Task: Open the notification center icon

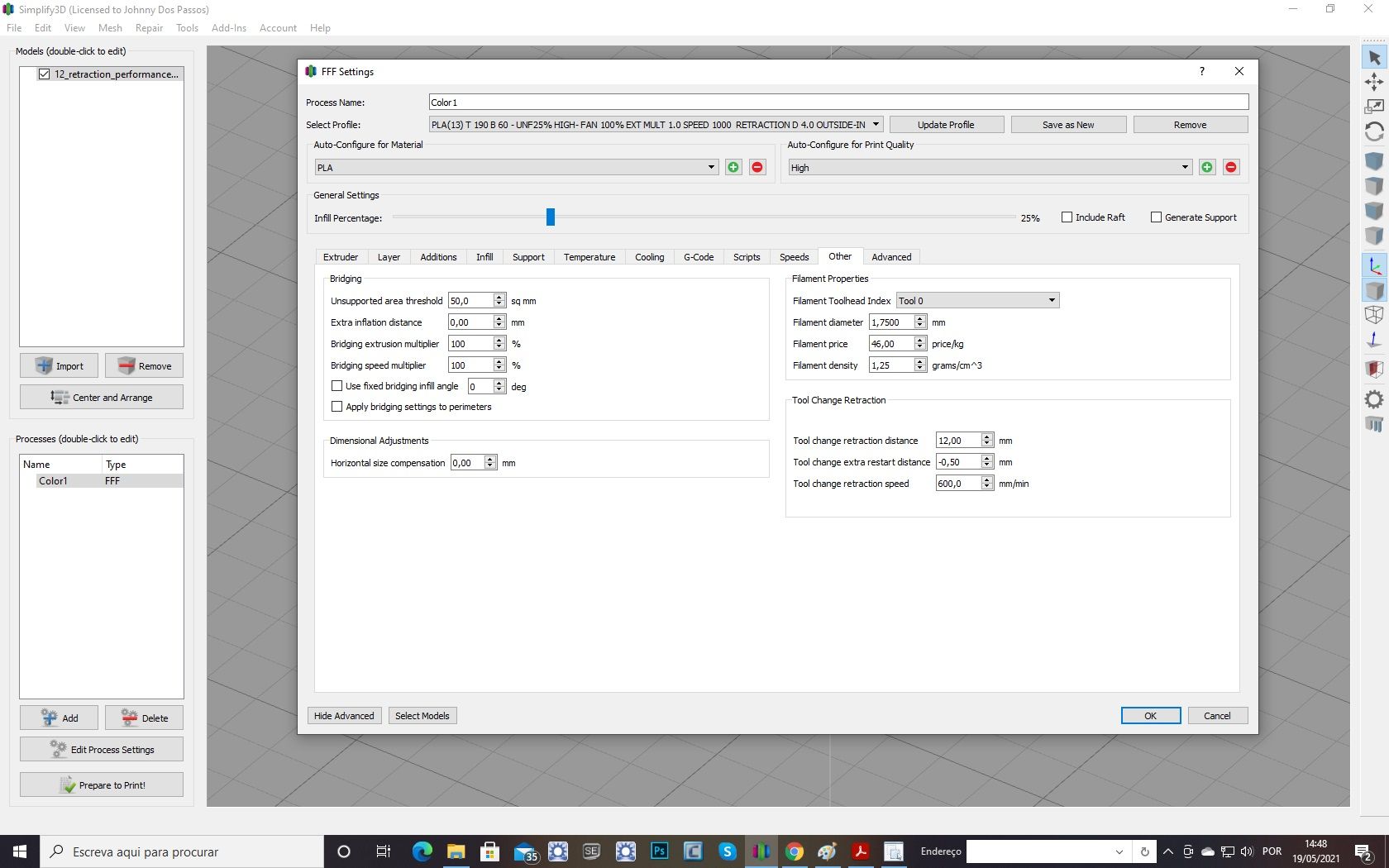Action: [1364, 851]
